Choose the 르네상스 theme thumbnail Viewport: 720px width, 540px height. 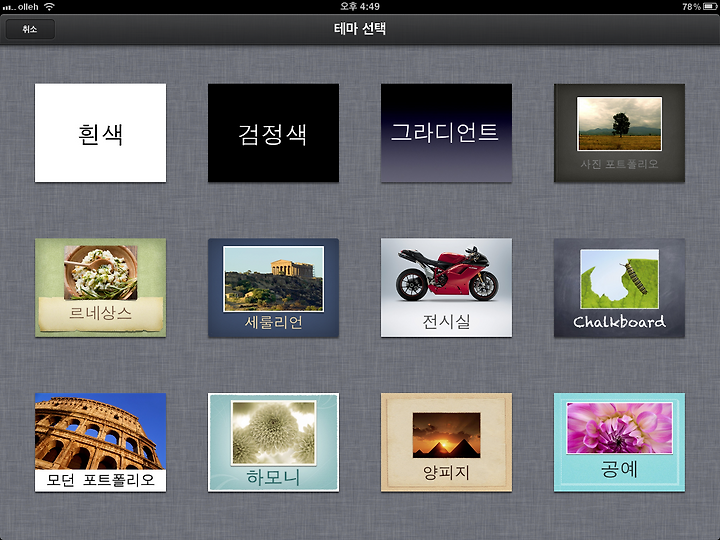coord(100,287)
